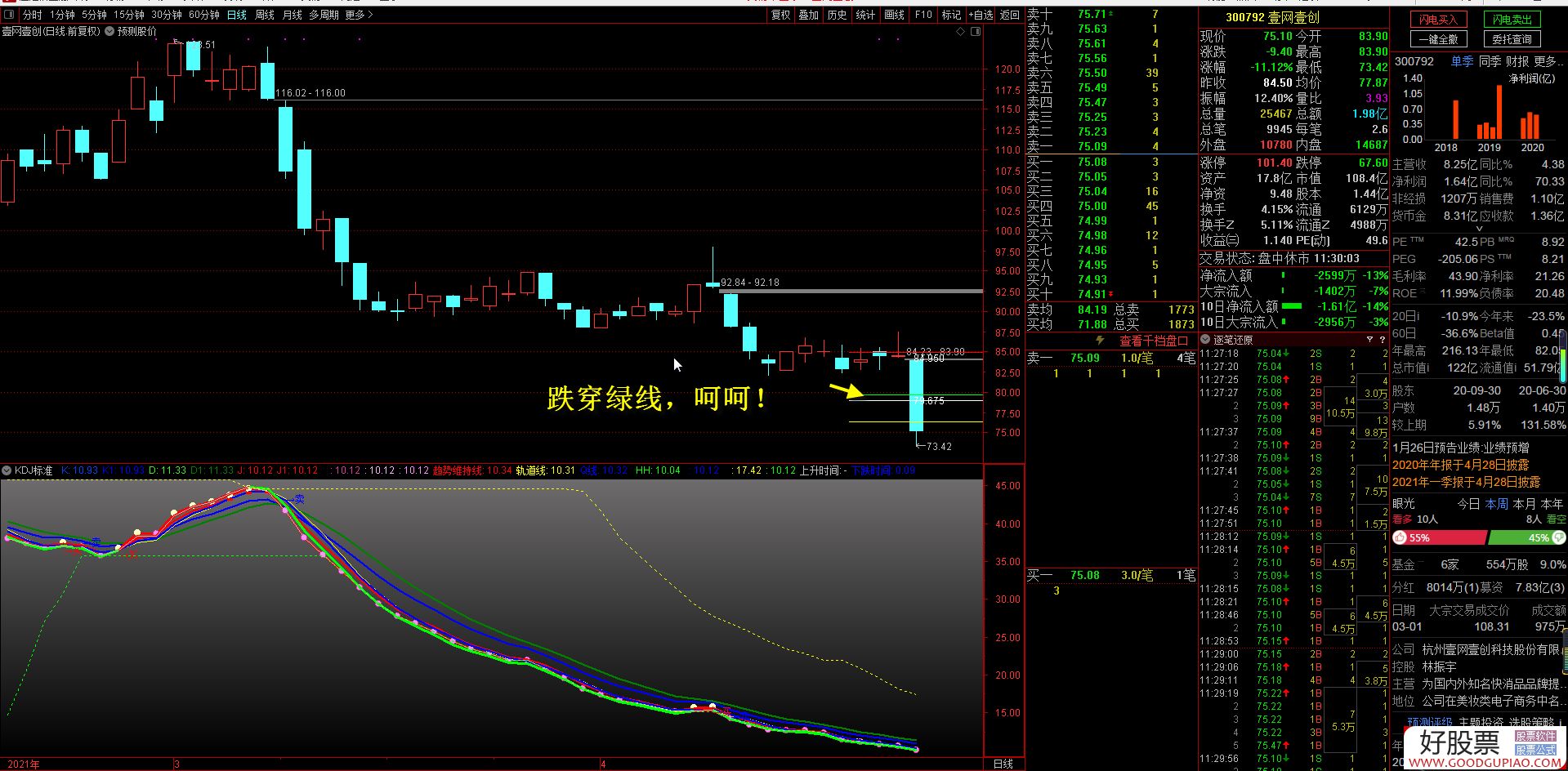The width and height of the screenshot is (1568, 771).
Task: Open the 预测评级 tab at bottom
Action: (1429, 722)
